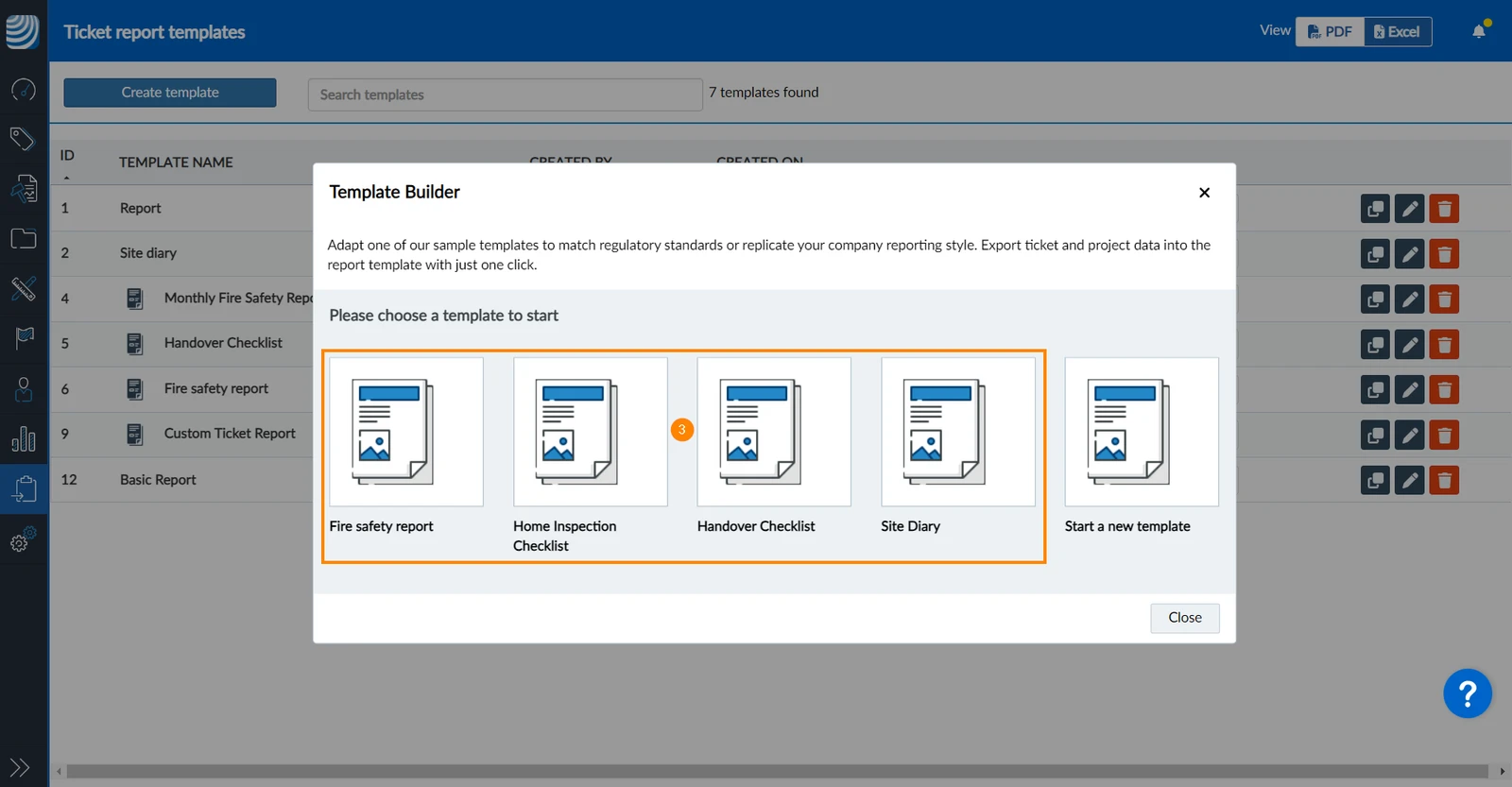Export view as Excel
The image size is (1512, 787).
1398,32
